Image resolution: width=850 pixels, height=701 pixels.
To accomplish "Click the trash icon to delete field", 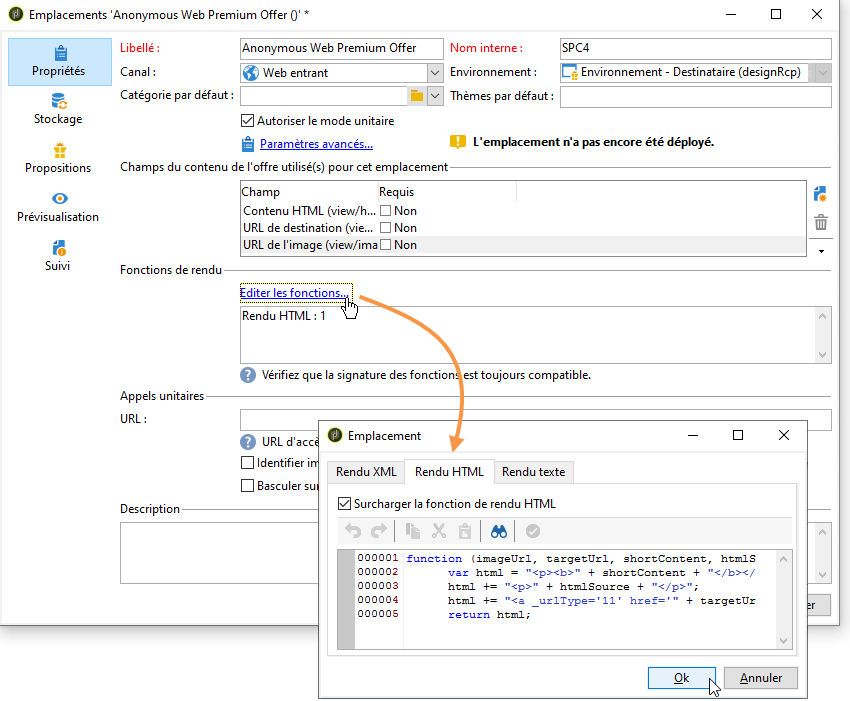I will 821,222.
